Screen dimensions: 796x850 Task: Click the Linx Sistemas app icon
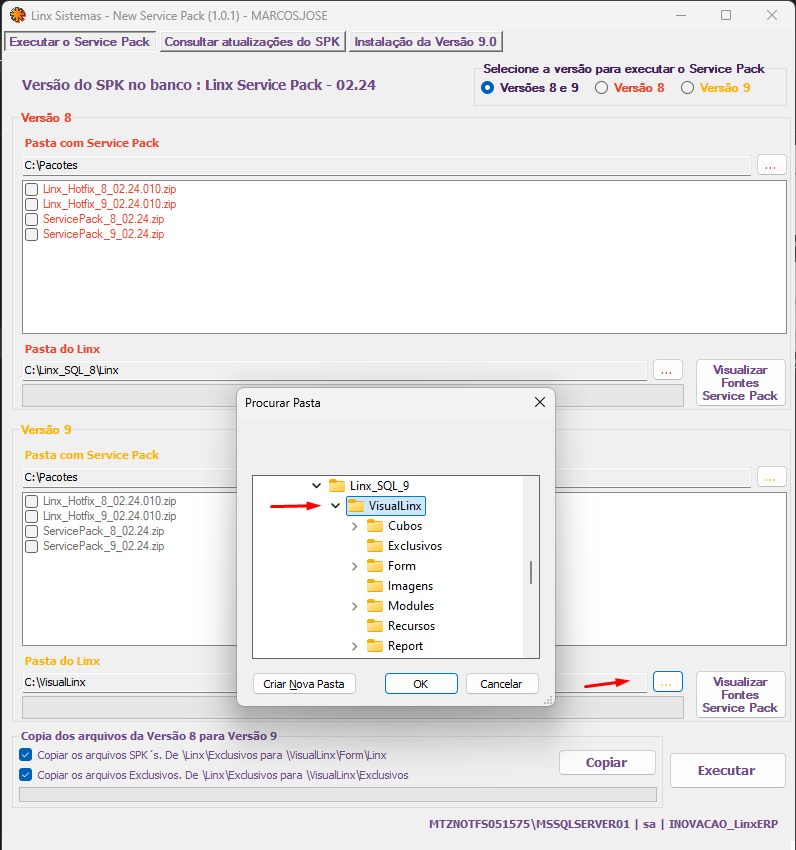17,15
